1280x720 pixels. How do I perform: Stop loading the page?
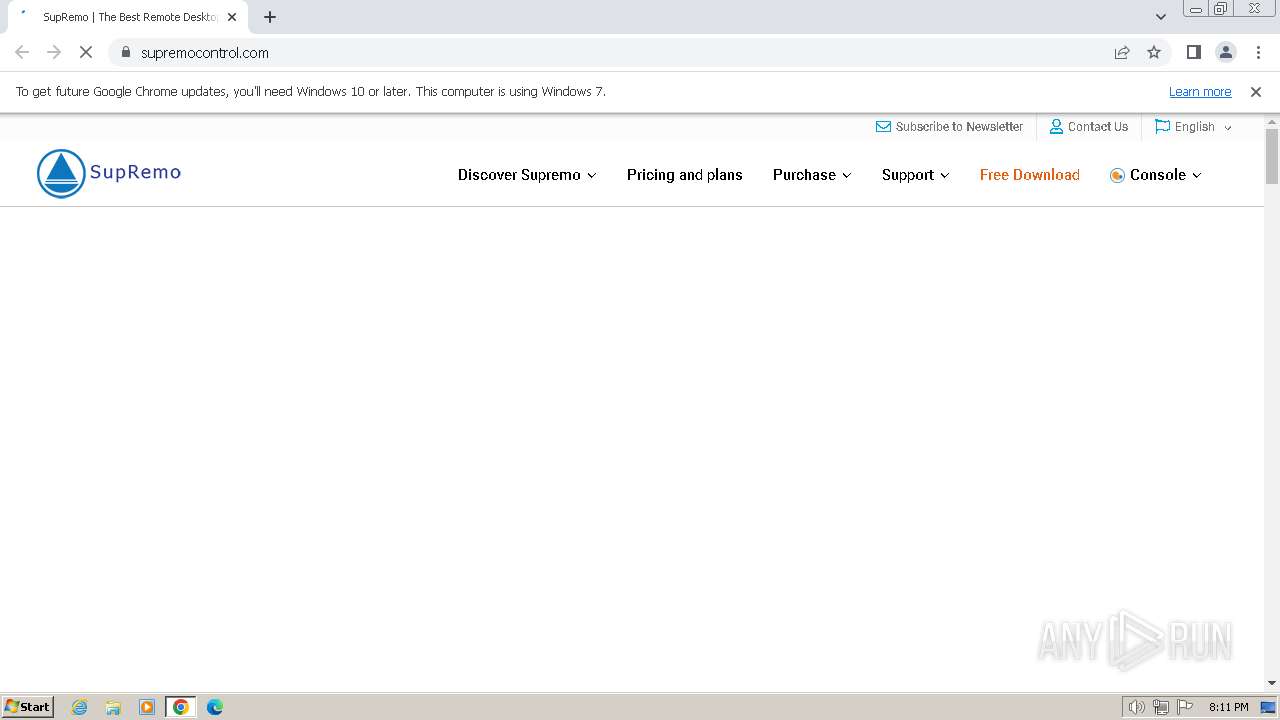pyautogui.click(x=86, y=52)
